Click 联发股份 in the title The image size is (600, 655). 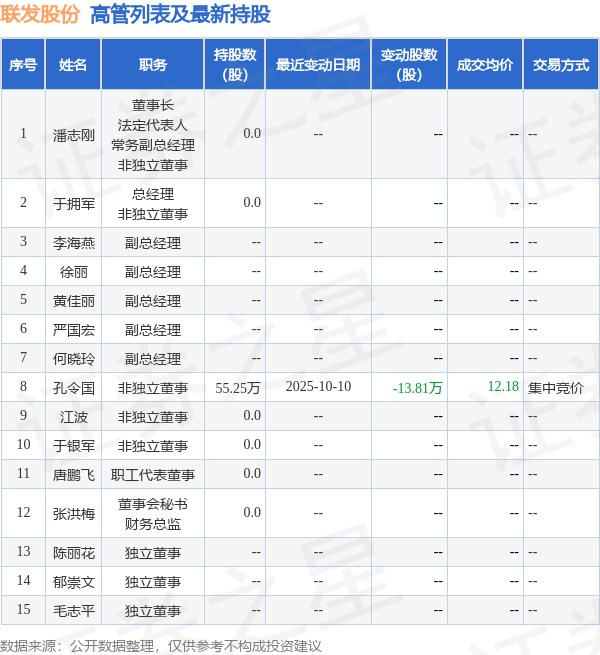click(40, 14)
